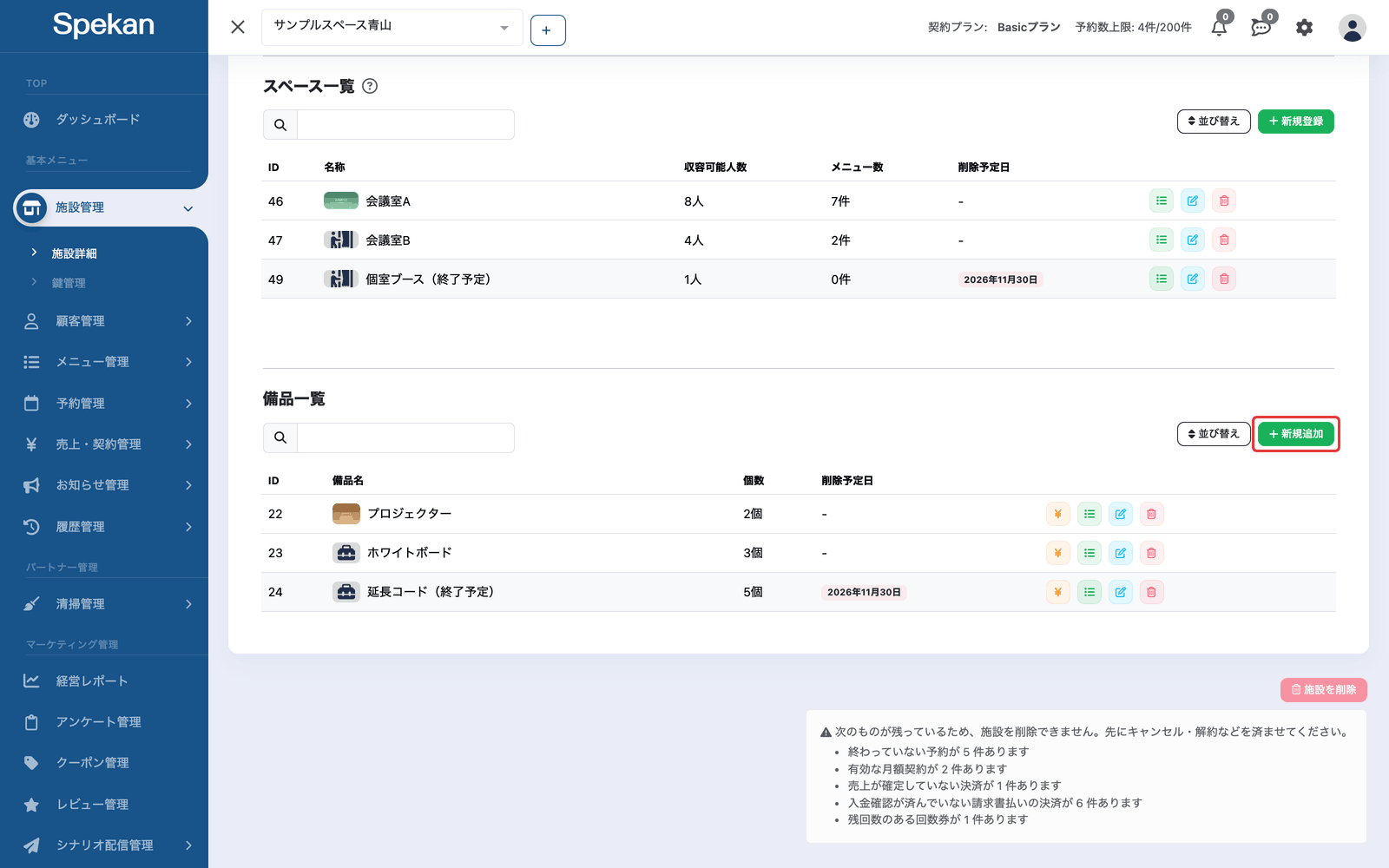Open the notifications bell icon
This screenshot has height=868, width=1389.
[x=1219, y=28]
